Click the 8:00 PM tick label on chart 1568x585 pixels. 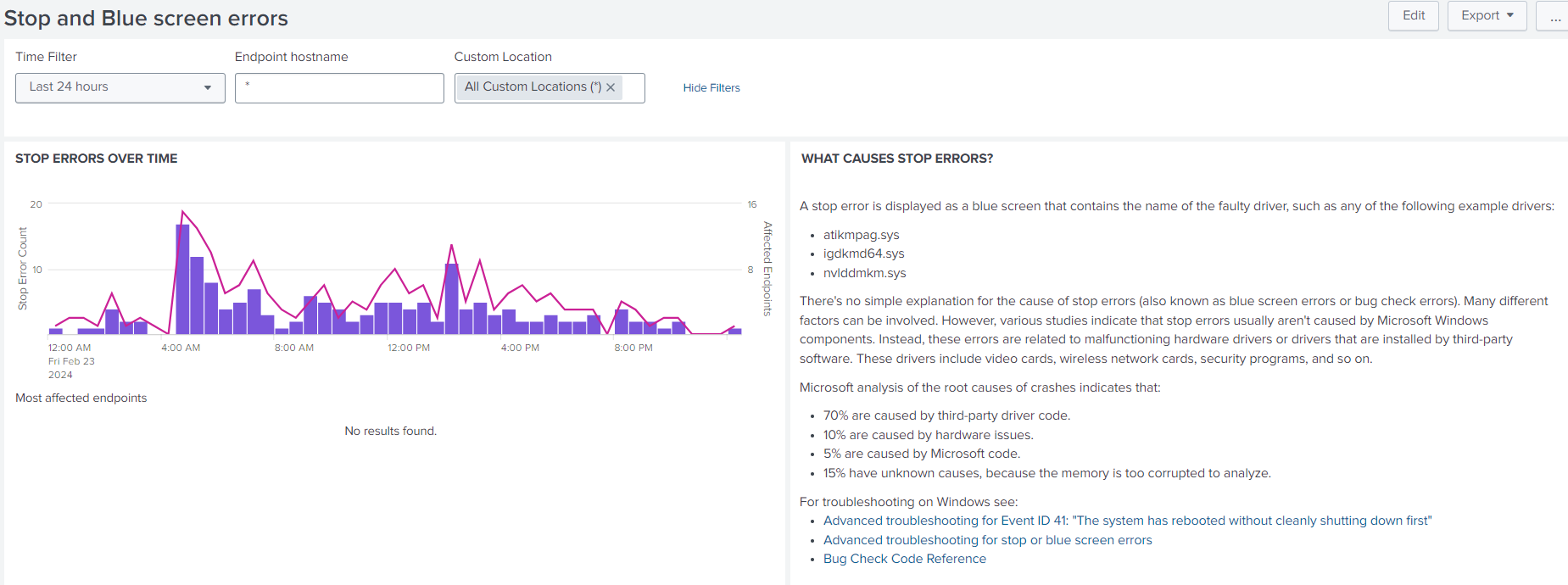pos(633,348)
